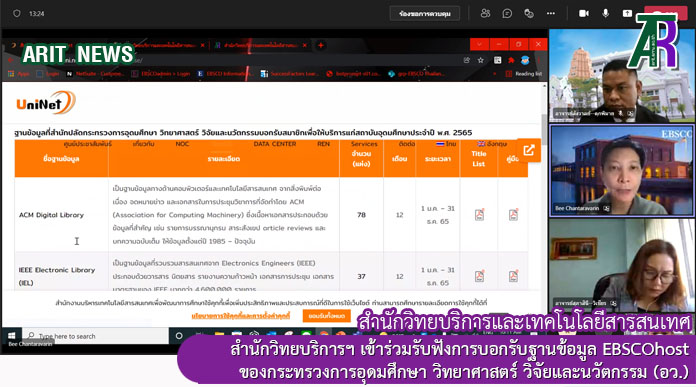The height and width of the screenshot is (387, 696).
Task: Open IEEE Electronic Library Title List PDF
Action: tap(479, 276)
